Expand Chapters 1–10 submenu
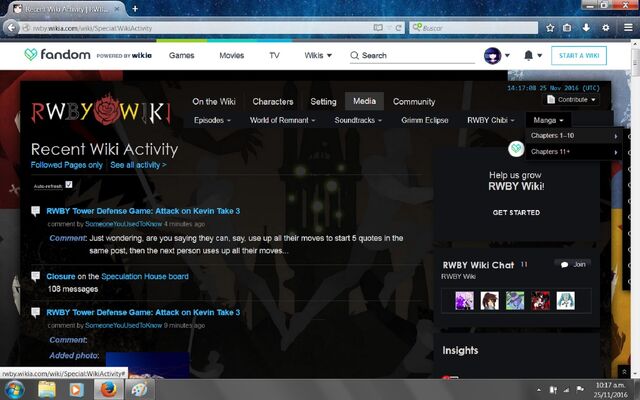Screen dimensions: 640x400 tap(574, 136)
